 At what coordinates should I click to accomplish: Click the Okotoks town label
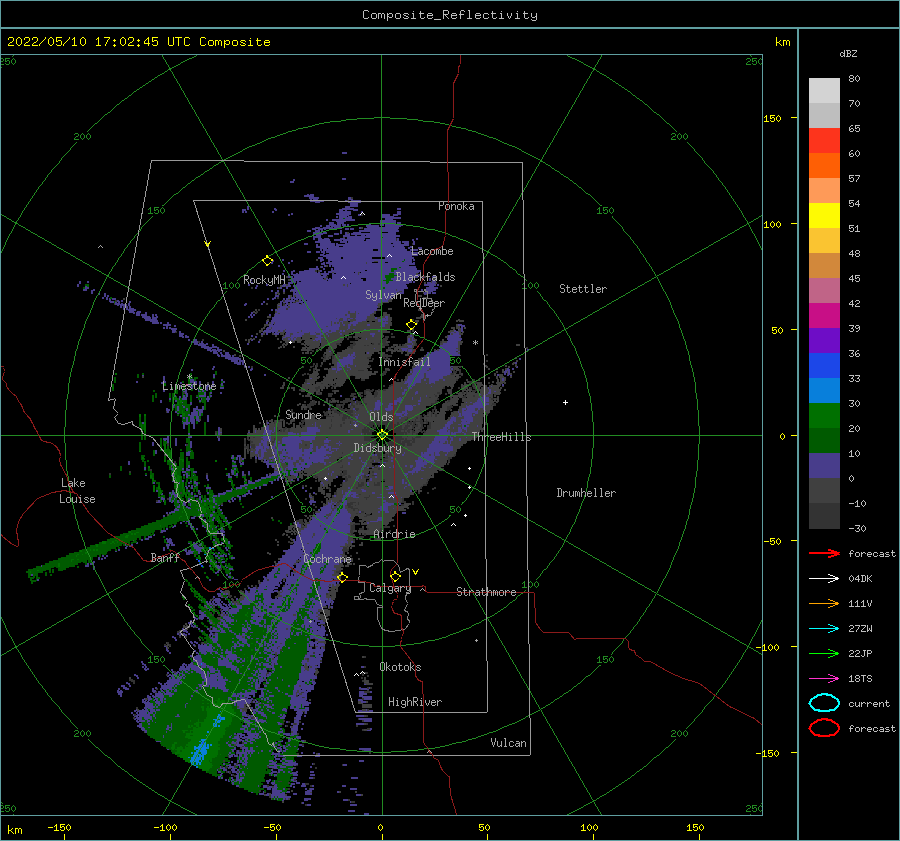(x=400, y=667)
